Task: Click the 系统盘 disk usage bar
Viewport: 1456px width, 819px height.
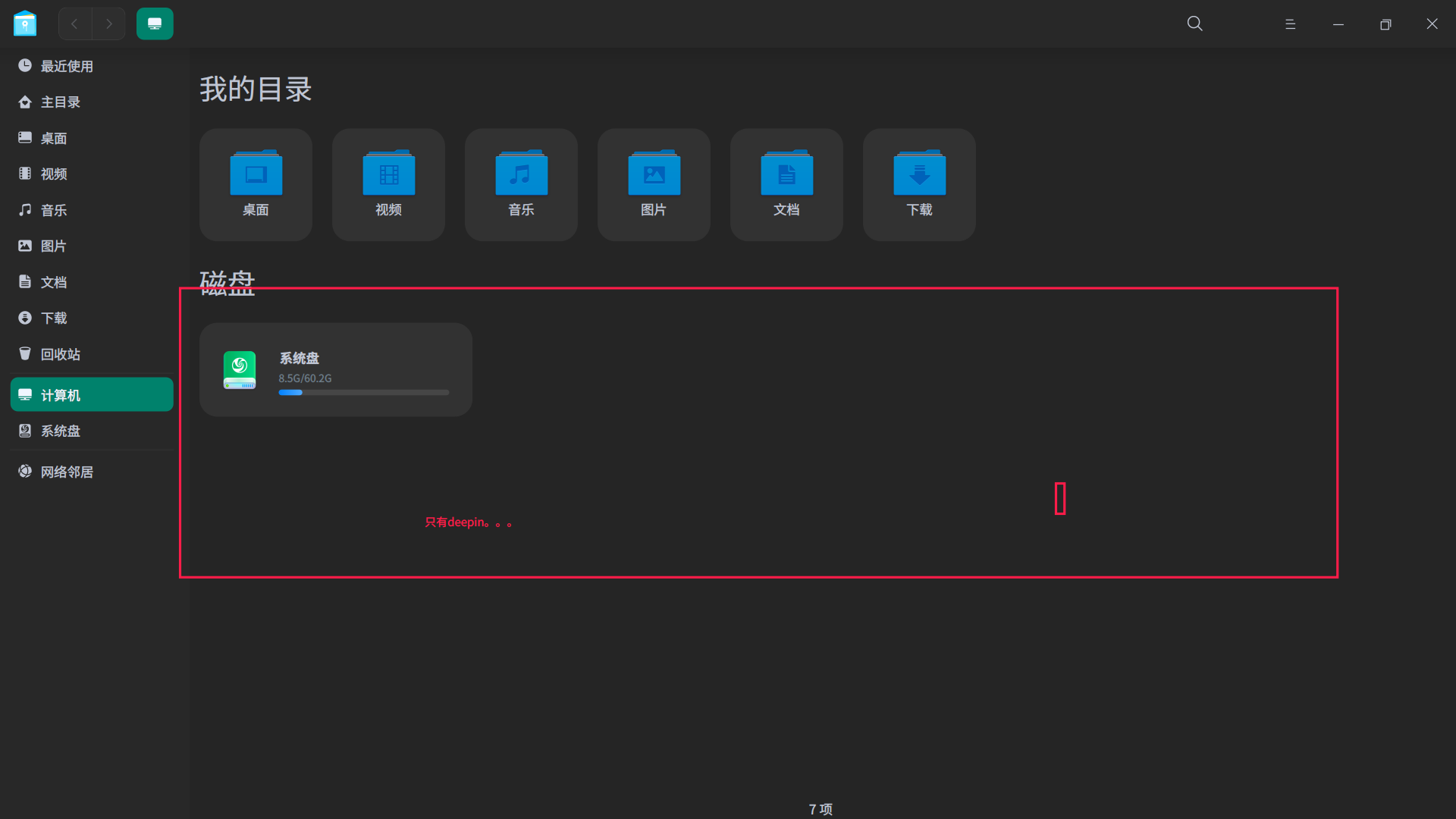Action: pyautogui.click(x=363, y=392)
